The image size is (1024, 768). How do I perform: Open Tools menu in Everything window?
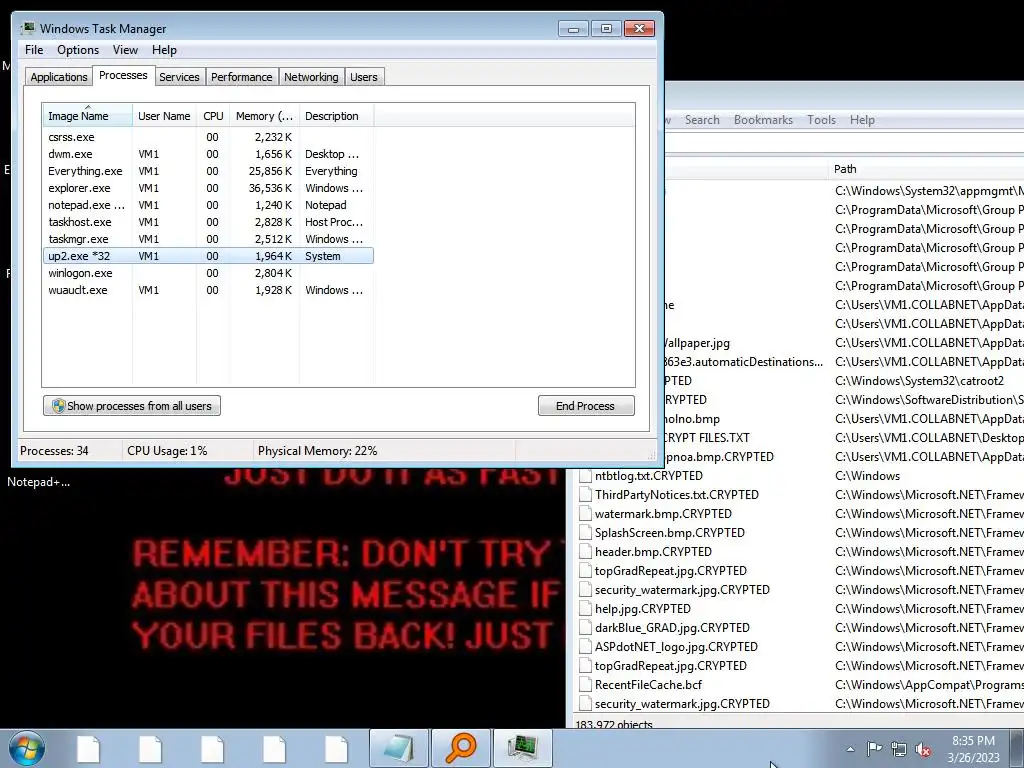[821, 120]
